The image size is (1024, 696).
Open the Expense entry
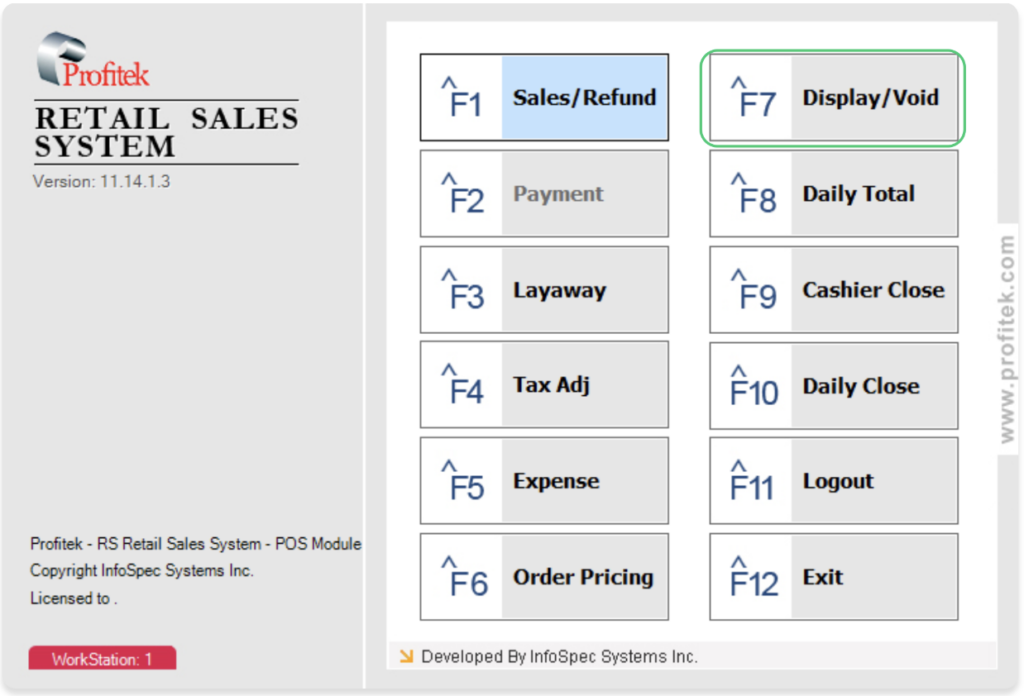[544, 481]
